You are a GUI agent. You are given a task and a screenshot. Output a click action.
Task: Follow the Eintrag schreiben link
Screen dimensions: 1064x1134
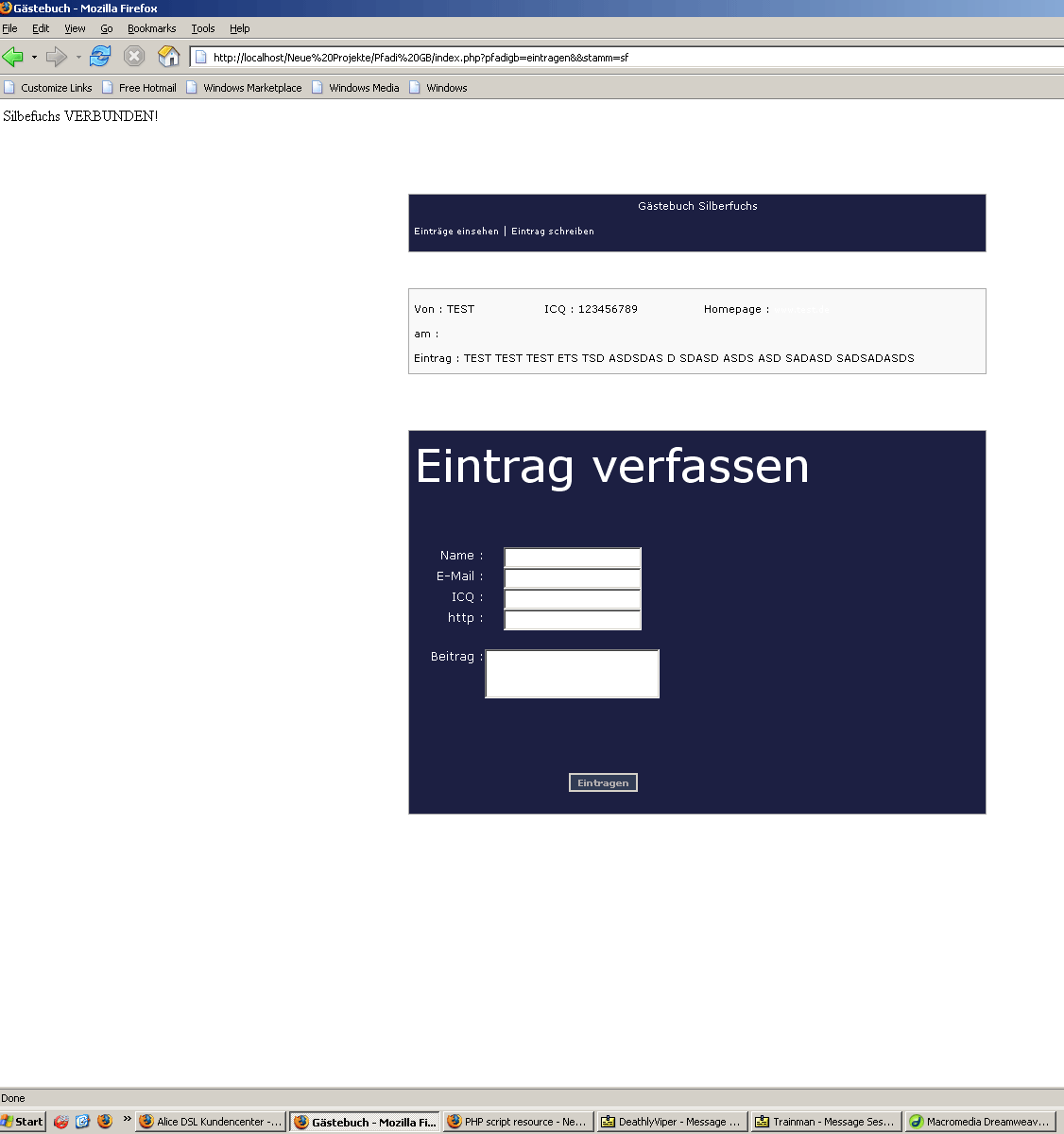point(553,232)
